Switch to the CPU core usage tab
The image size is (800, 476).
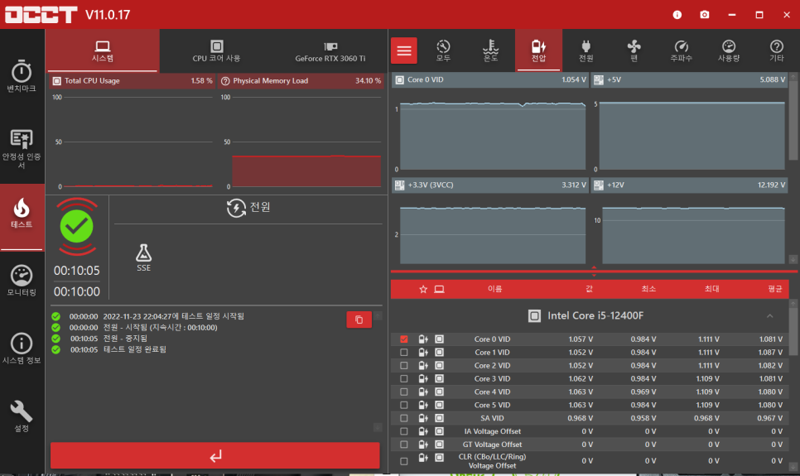pyautogui.click(x=216, y=51)
